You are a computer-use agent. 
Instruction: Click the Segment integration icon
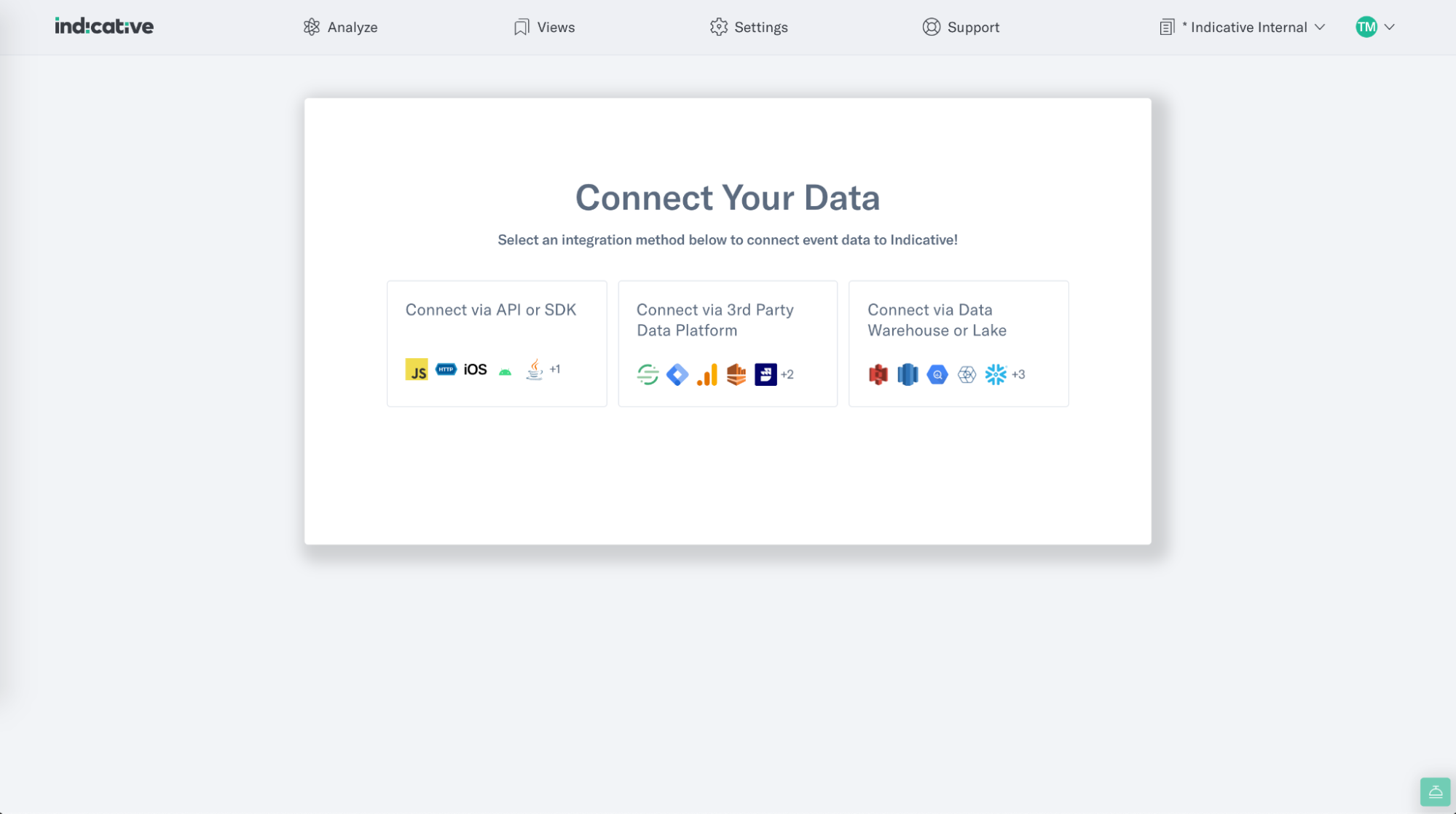click(x=648, y=373)
